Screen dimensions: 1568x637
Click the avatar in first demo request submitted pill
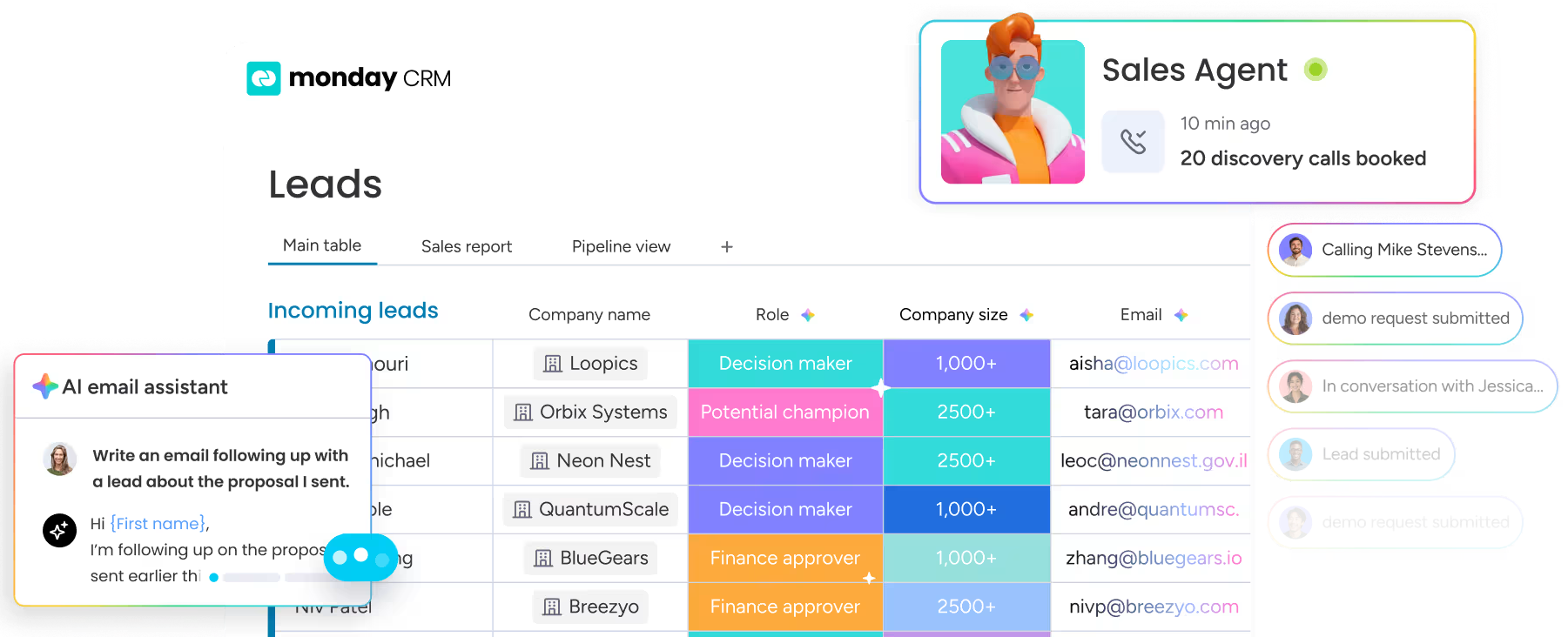tap(1295, 318)
